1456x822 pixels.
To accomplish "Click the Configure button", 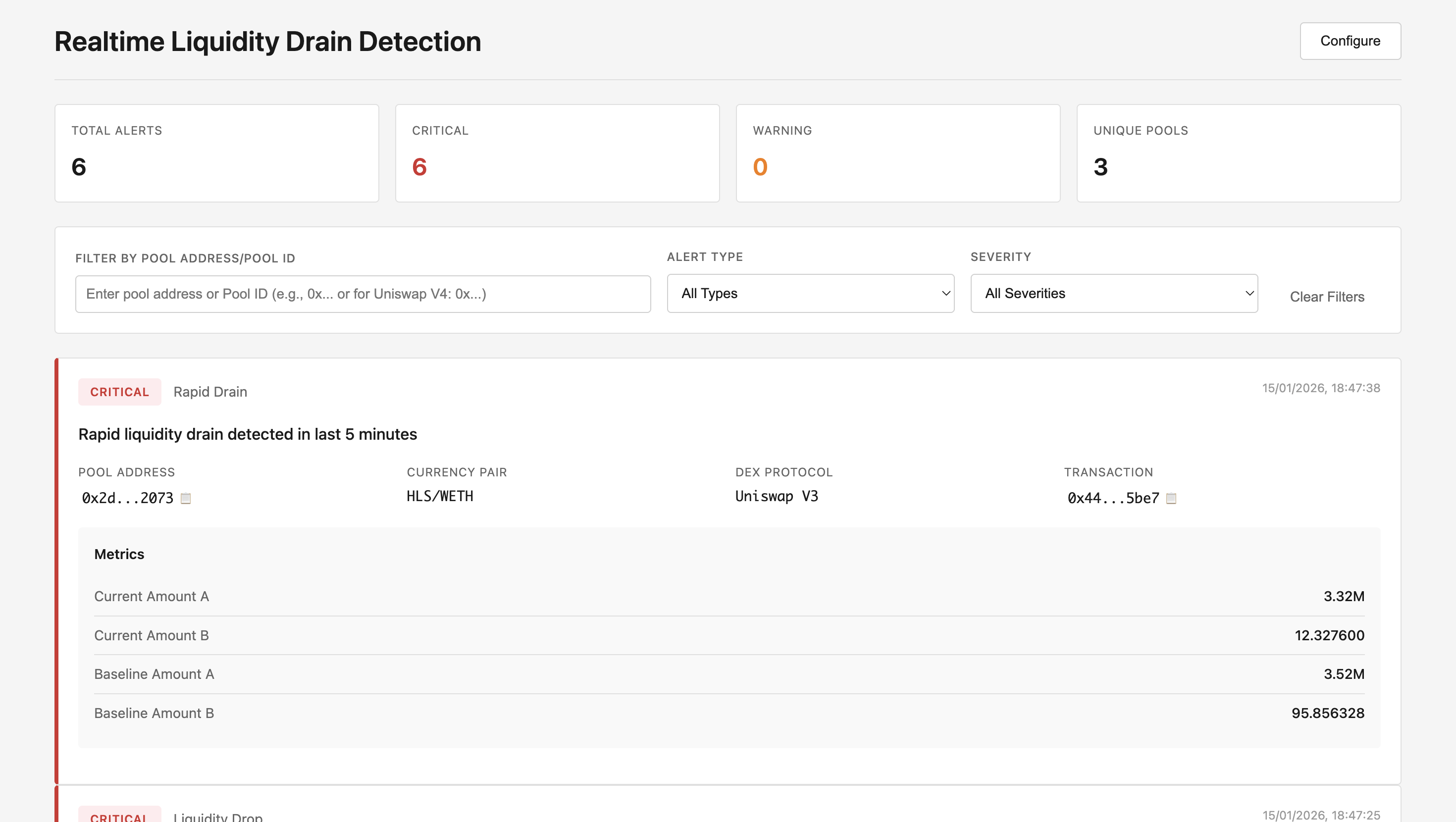I will coord(1350,41).
